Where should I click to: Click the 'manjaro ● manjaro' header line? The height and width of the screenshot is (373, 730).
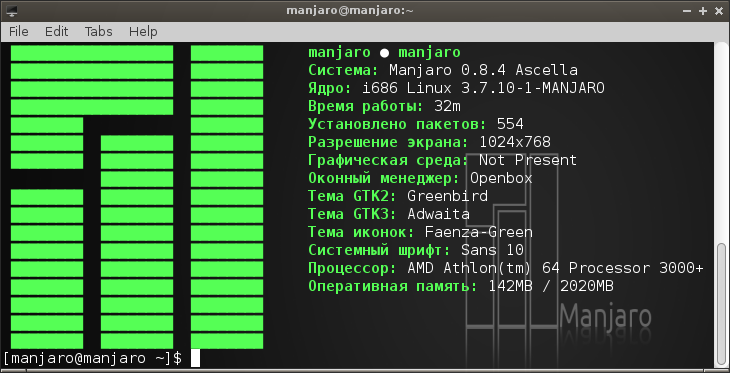point(384,52)
